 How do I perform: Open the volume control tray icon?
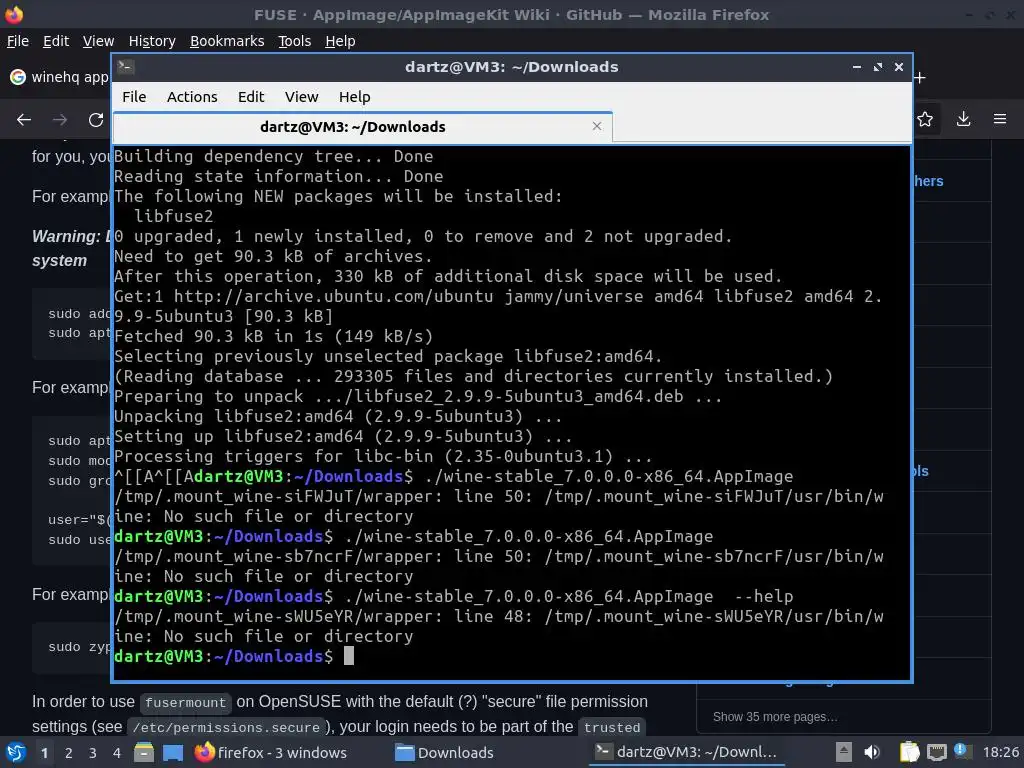[x=872, y=752]
